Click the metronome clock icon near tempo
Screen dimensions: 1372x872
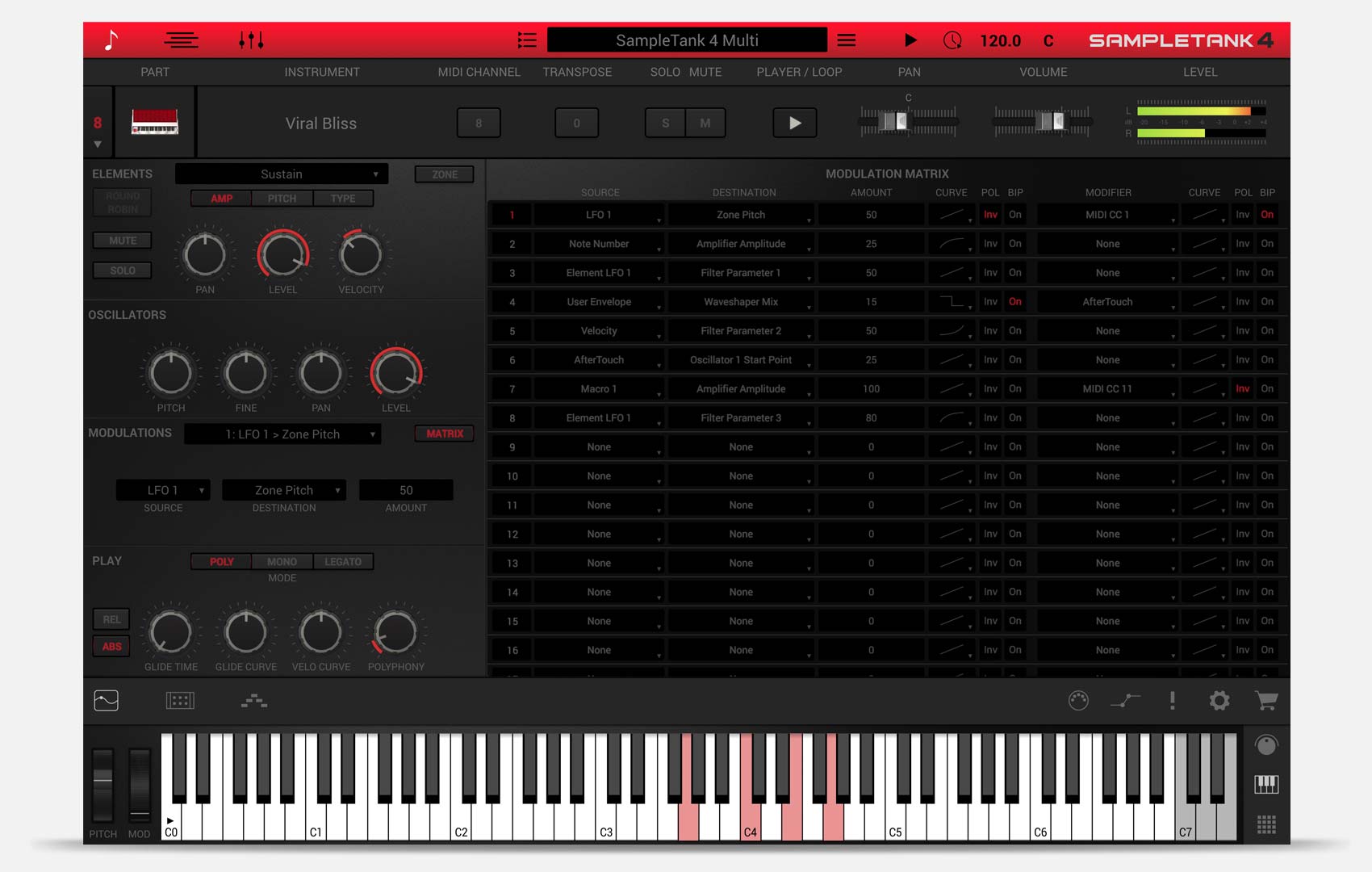[x=952, y=40]
